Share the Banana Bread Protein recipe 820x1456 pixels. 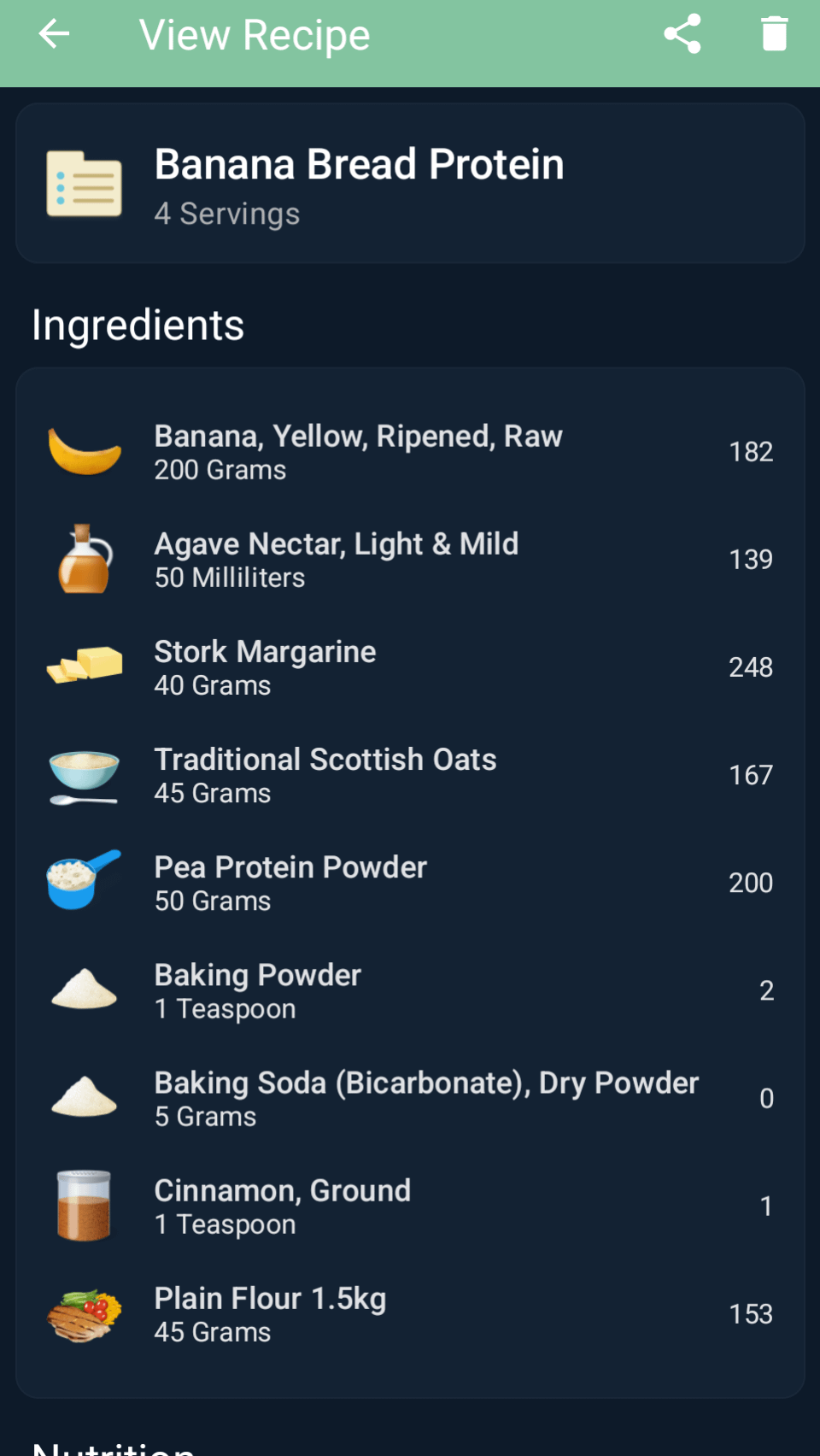(682, 35)
